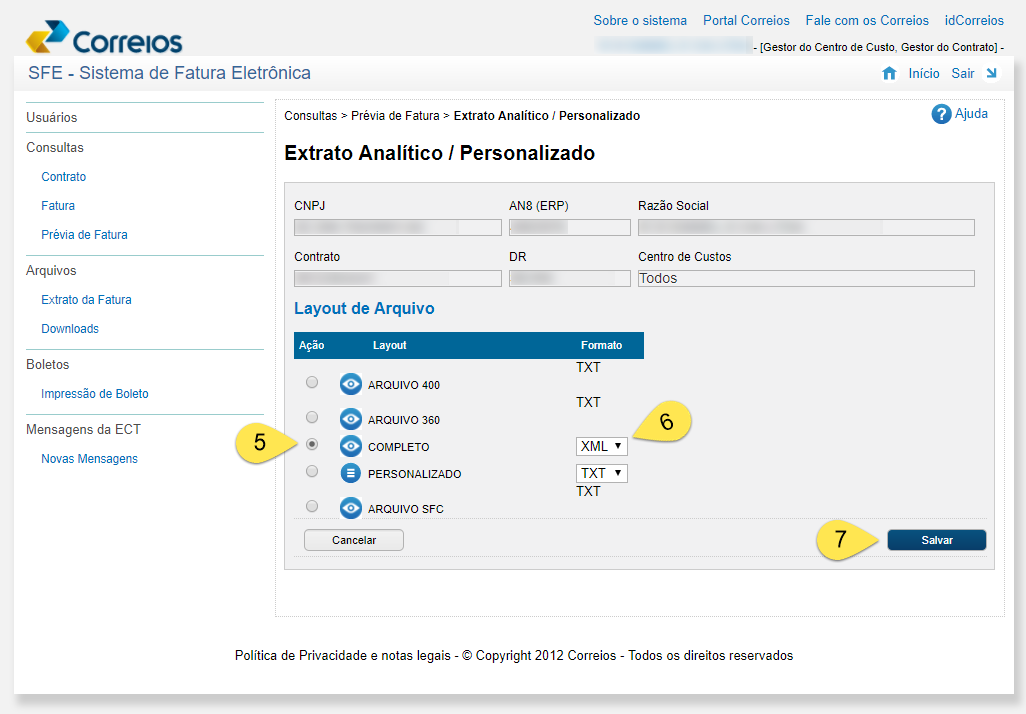1026x714 pixels.
Task: Open the Portal Correios link
Action: coord(746,20)
